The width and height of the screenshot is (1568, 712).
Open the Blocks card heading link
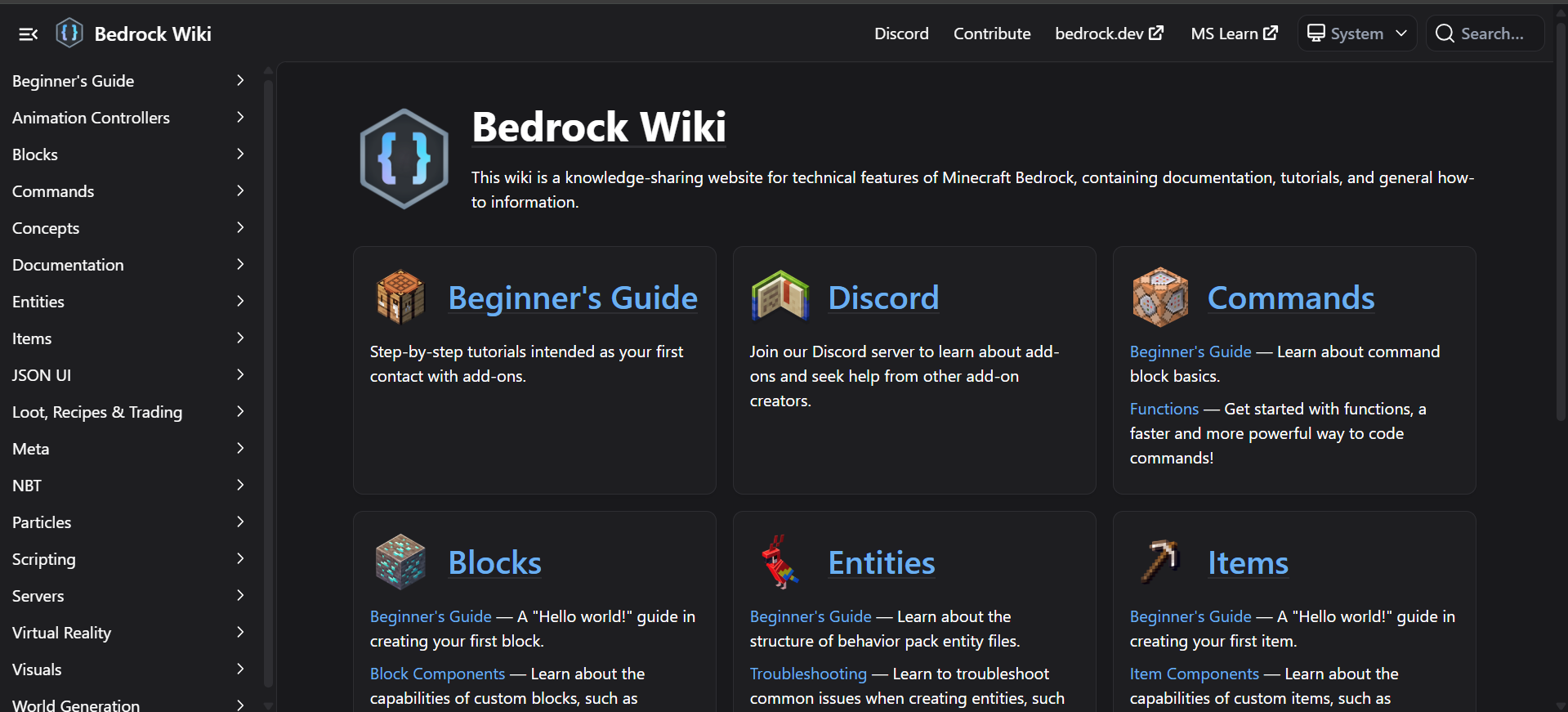tap(494, 562)
